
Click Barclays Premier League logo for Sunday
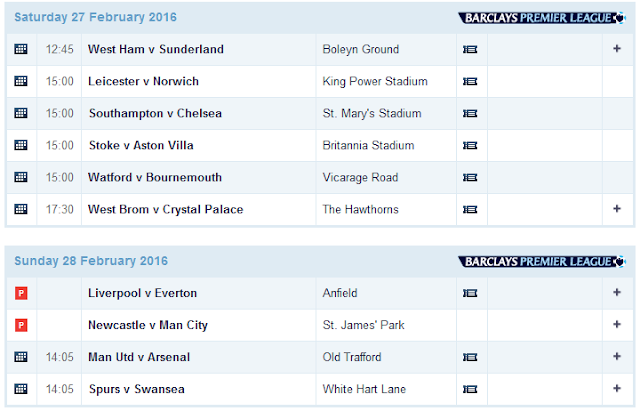(542, 262)
